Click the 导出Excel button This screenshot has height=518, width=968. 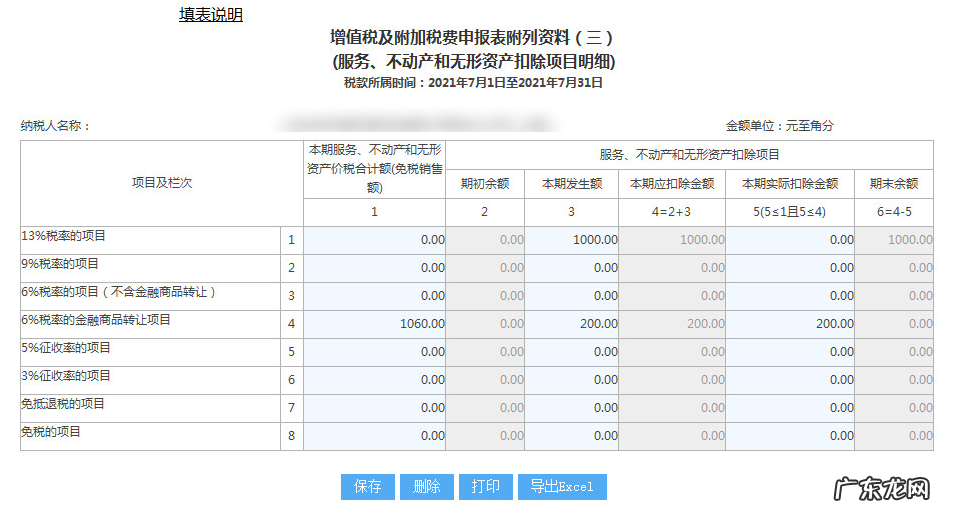pyautogui.click(x=562, y=487)
